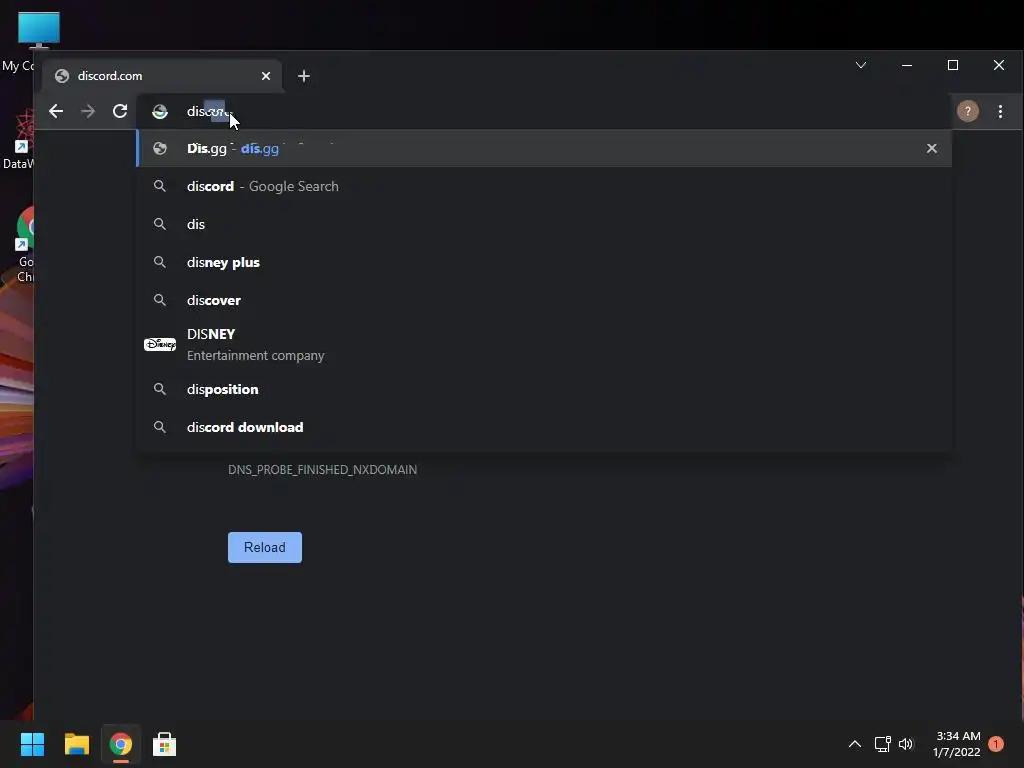Click the magnifier icon beside 'disney plus'
The width and height of the screenshot is (1024, 768).
click(x=159, y=262)
